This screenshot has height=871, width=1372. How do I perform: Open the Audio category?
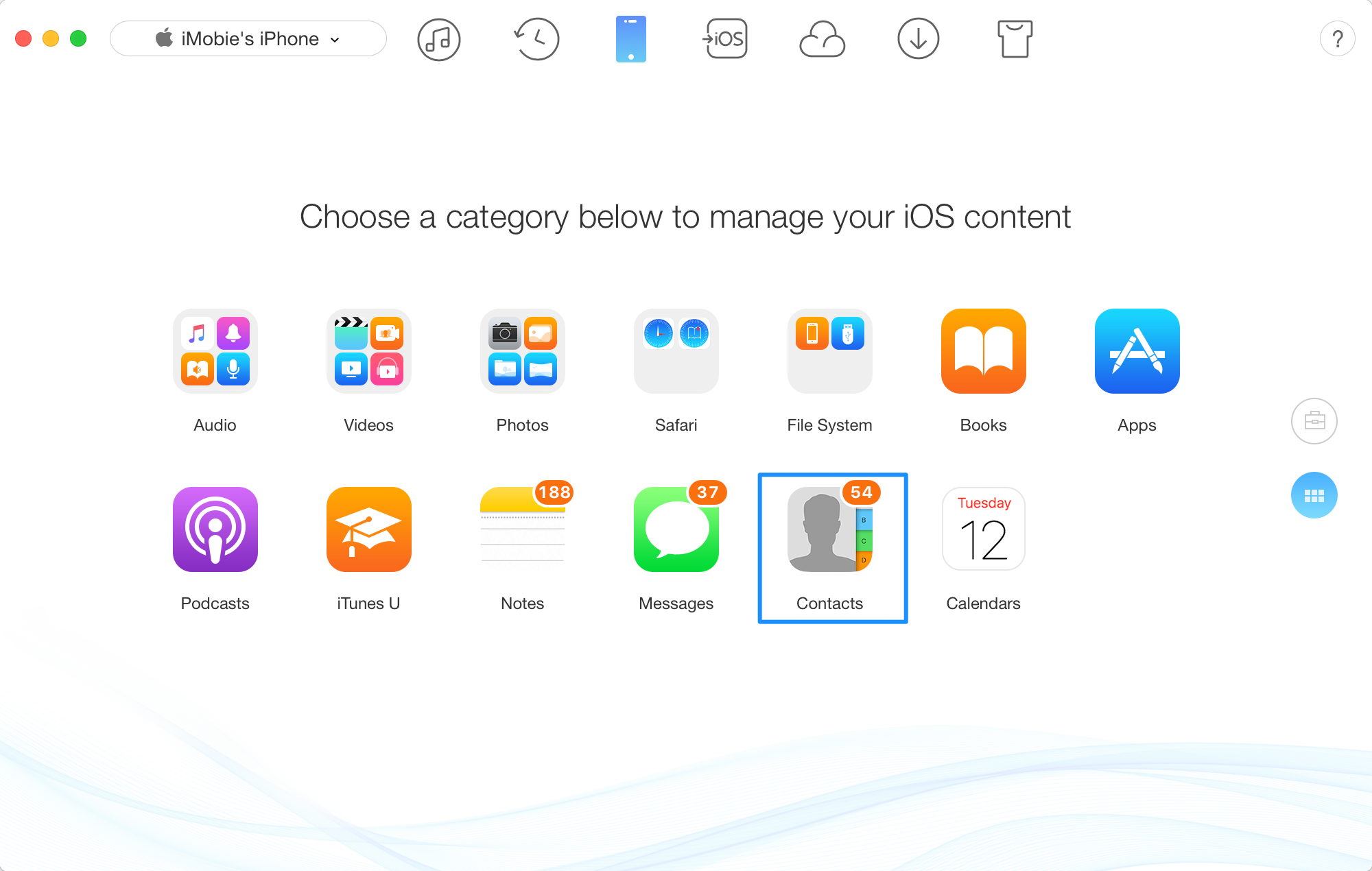tap(215, 351)
